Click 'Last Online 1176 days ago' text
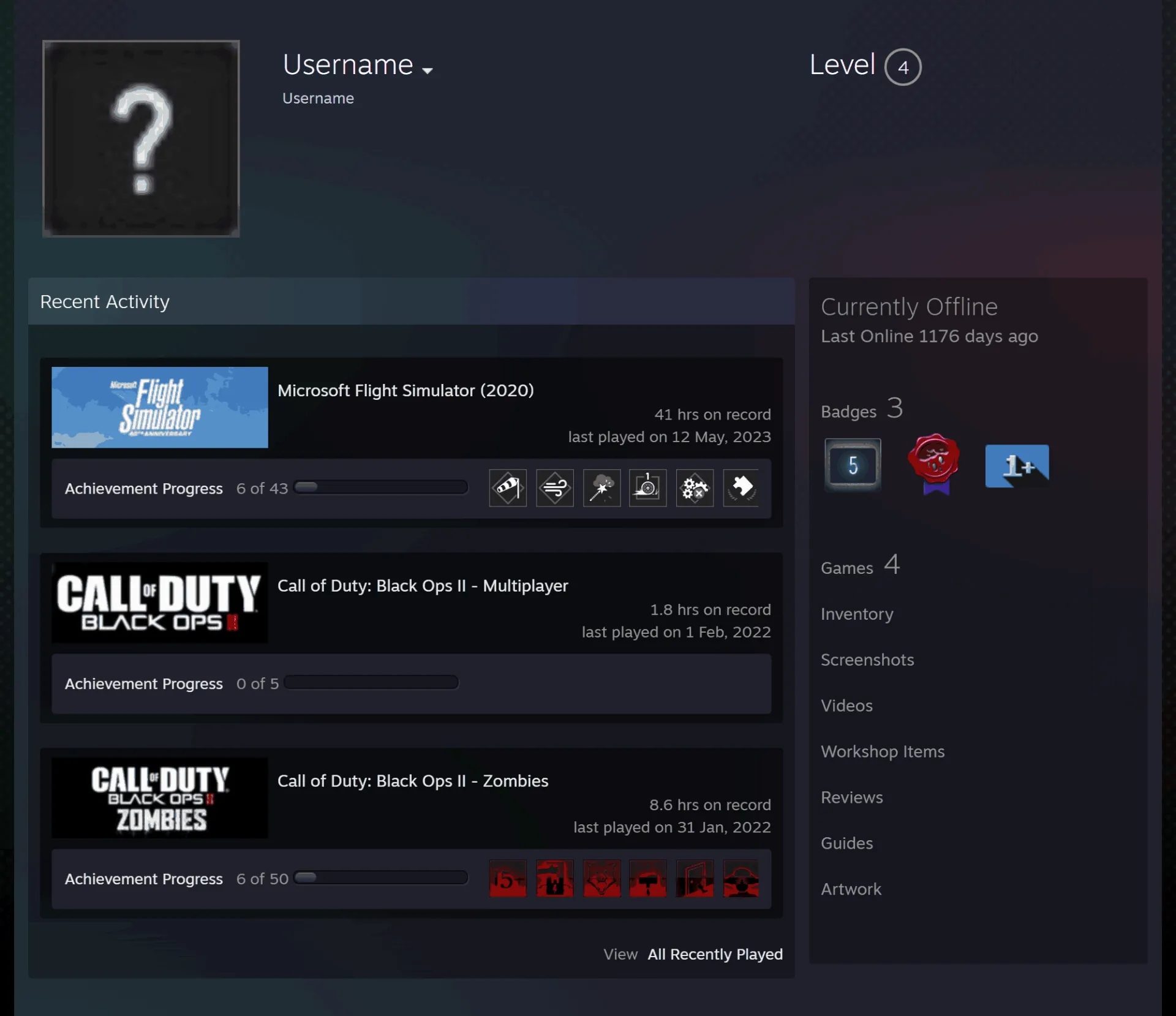 point(929,336)
